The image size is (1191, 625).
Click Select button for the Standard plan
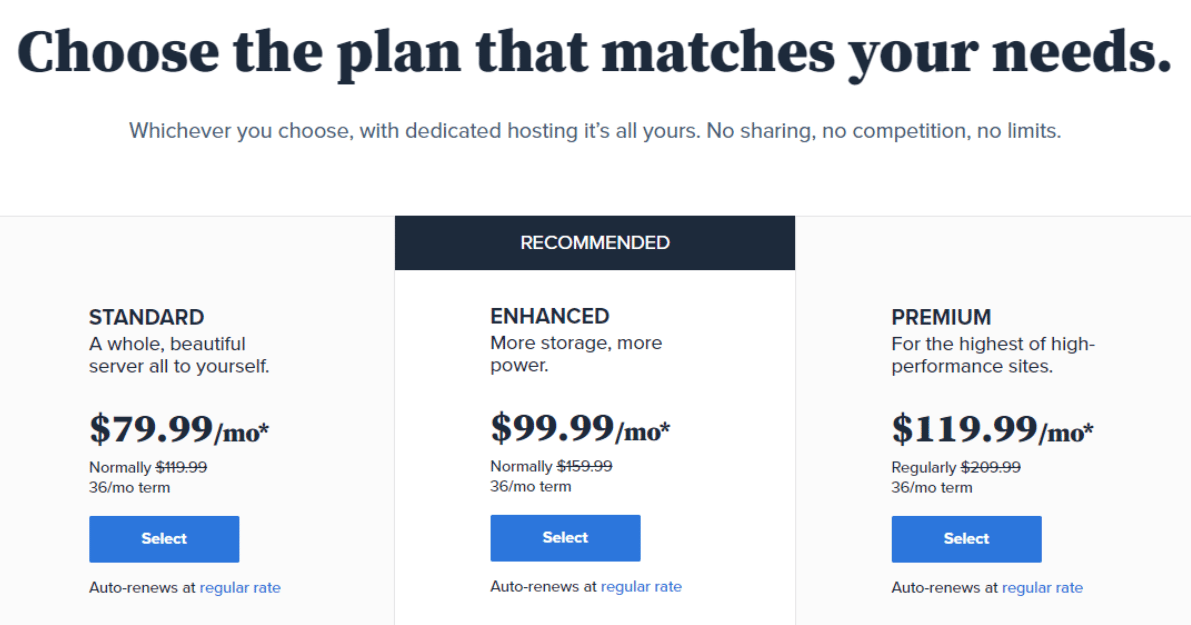[164, 539]
